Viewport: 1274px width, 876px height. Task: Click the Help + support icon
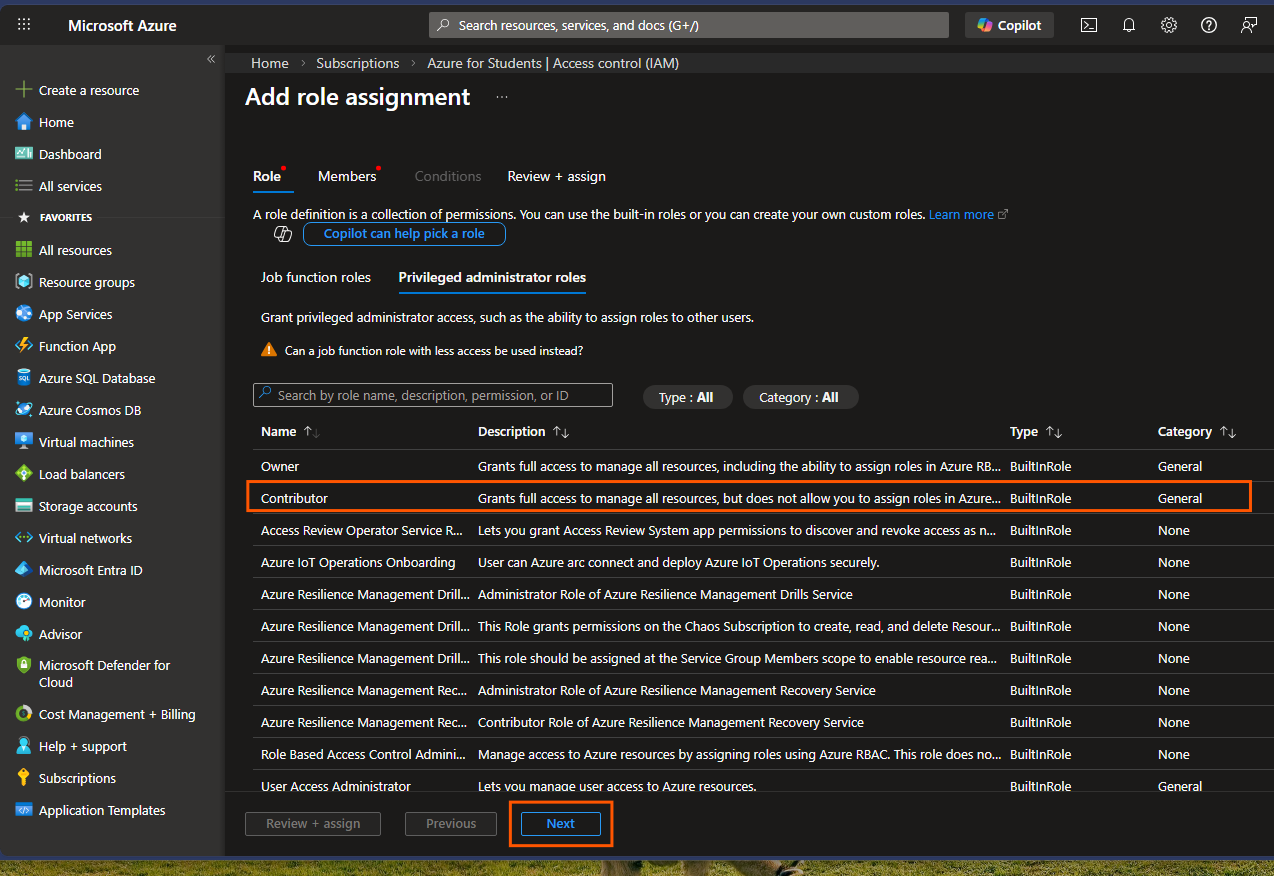pos(24,746)
